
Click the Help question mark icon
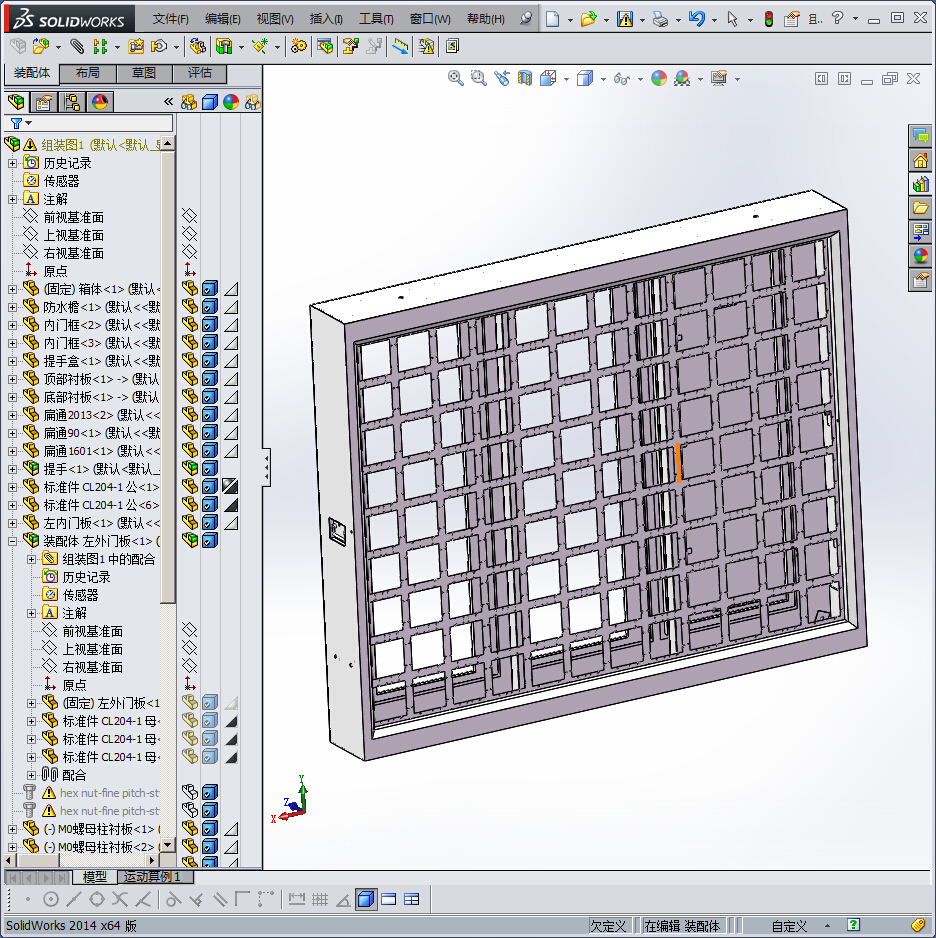[837, 19]
